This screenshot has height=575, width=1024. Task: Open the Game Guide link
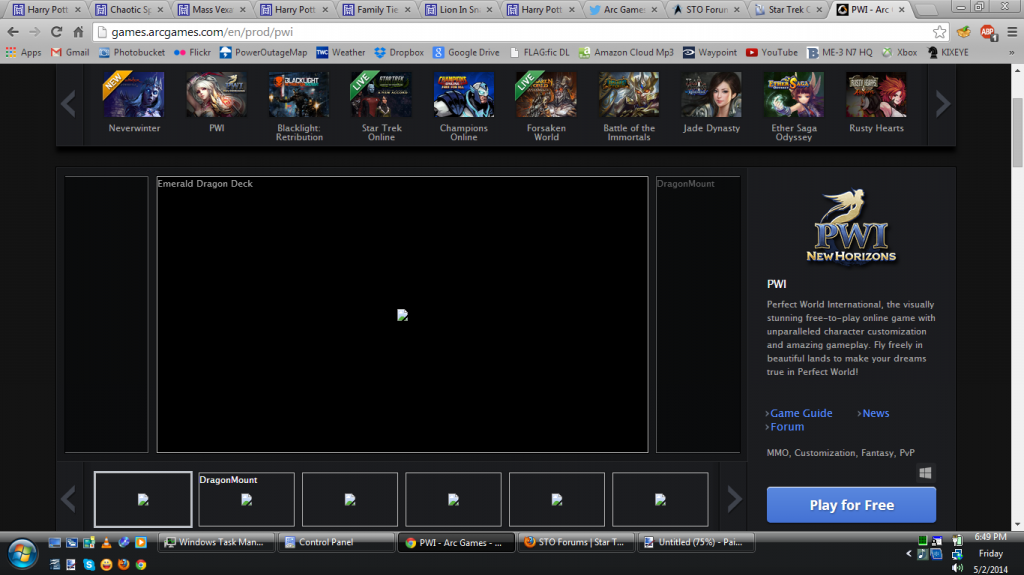[801, 413]
